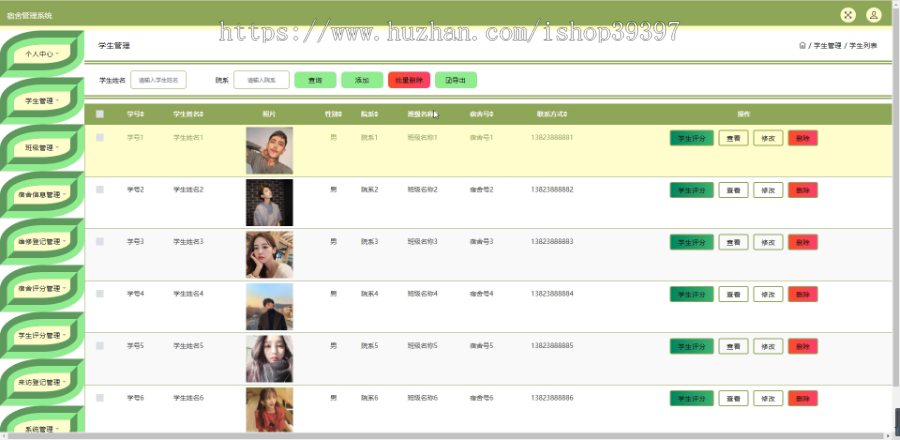Focus the 学生姓名 search input field

pyautogui.click(x=158, y=80)
